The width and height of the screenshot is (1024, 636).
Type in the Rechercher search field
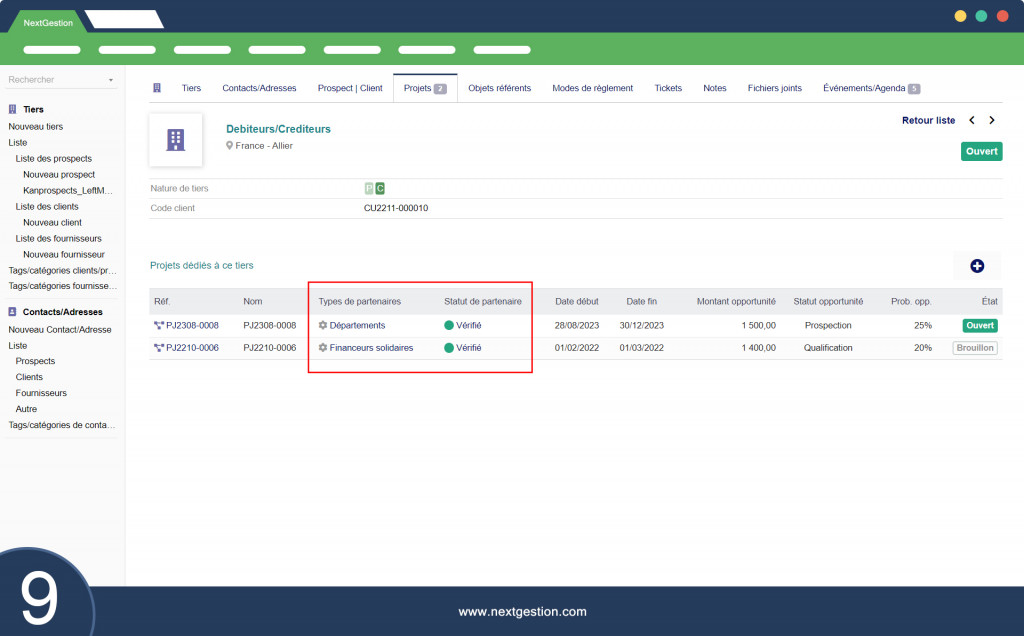pyautogui.click(x=55, y=80)
